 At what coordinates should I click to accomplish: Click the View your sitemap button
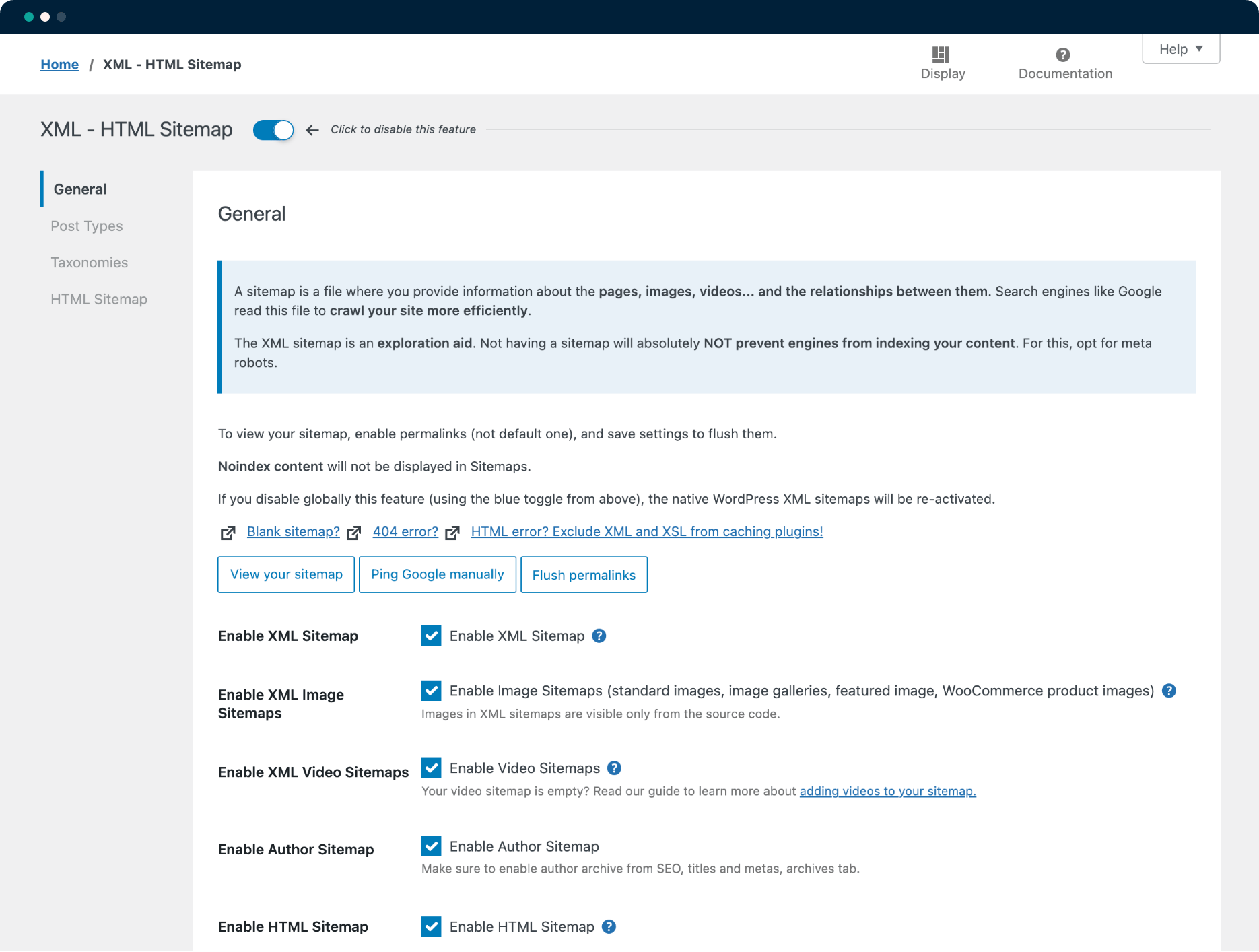tap(286, 574)
